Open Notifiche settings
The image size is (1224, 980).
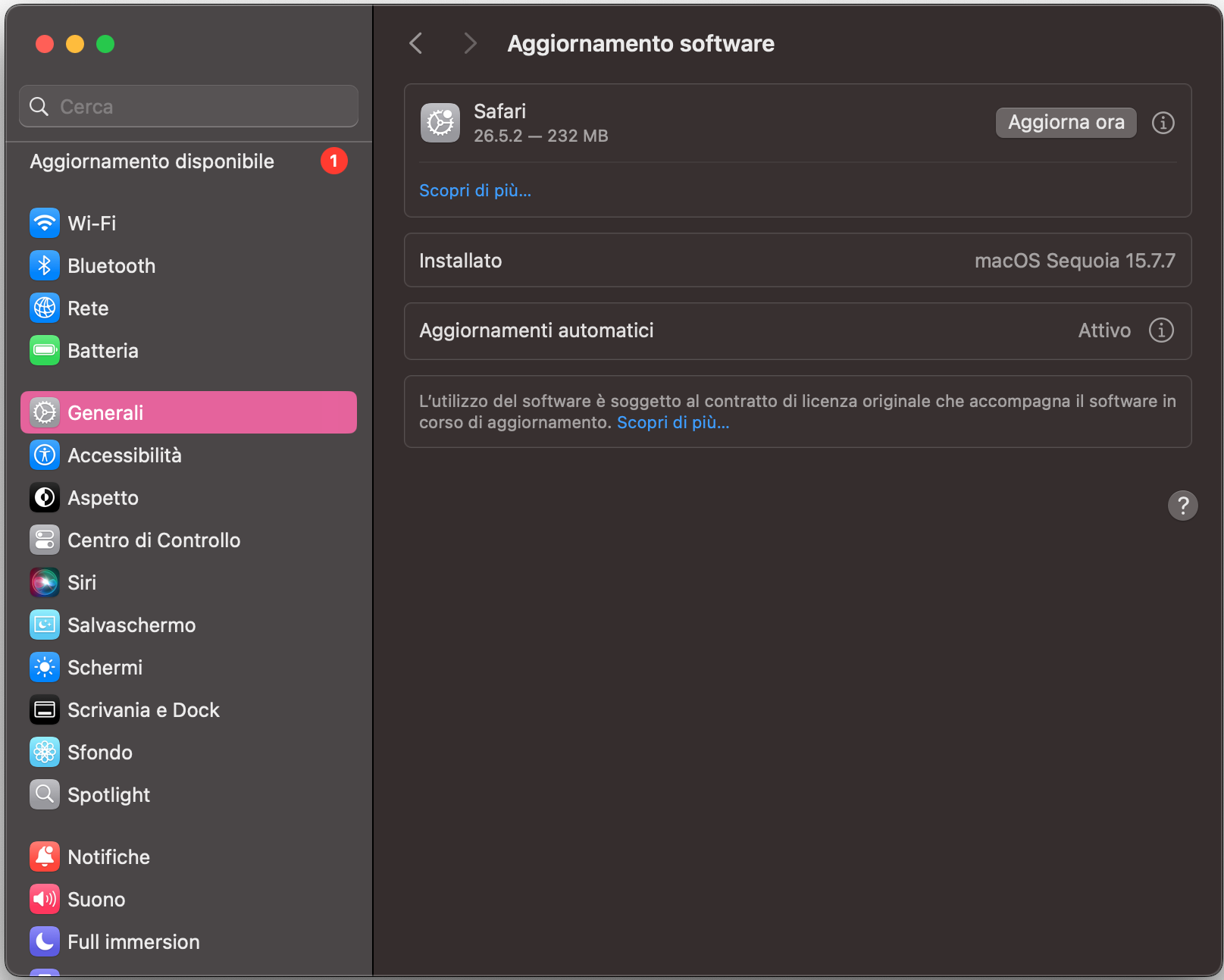[189, 856]
